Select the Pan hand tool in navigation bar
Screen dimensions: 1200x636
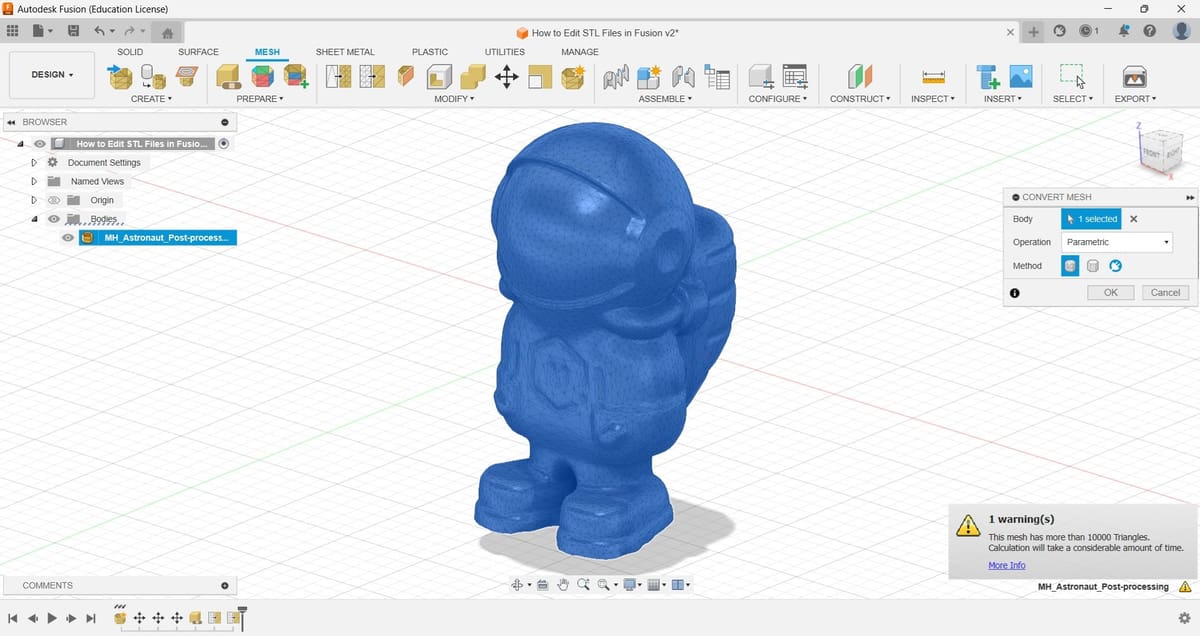point(563,585)
